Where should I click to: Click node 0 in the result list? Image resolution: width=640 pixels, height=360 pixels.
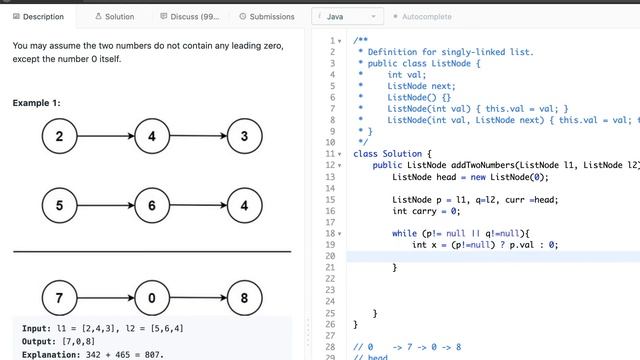point(152,298)
